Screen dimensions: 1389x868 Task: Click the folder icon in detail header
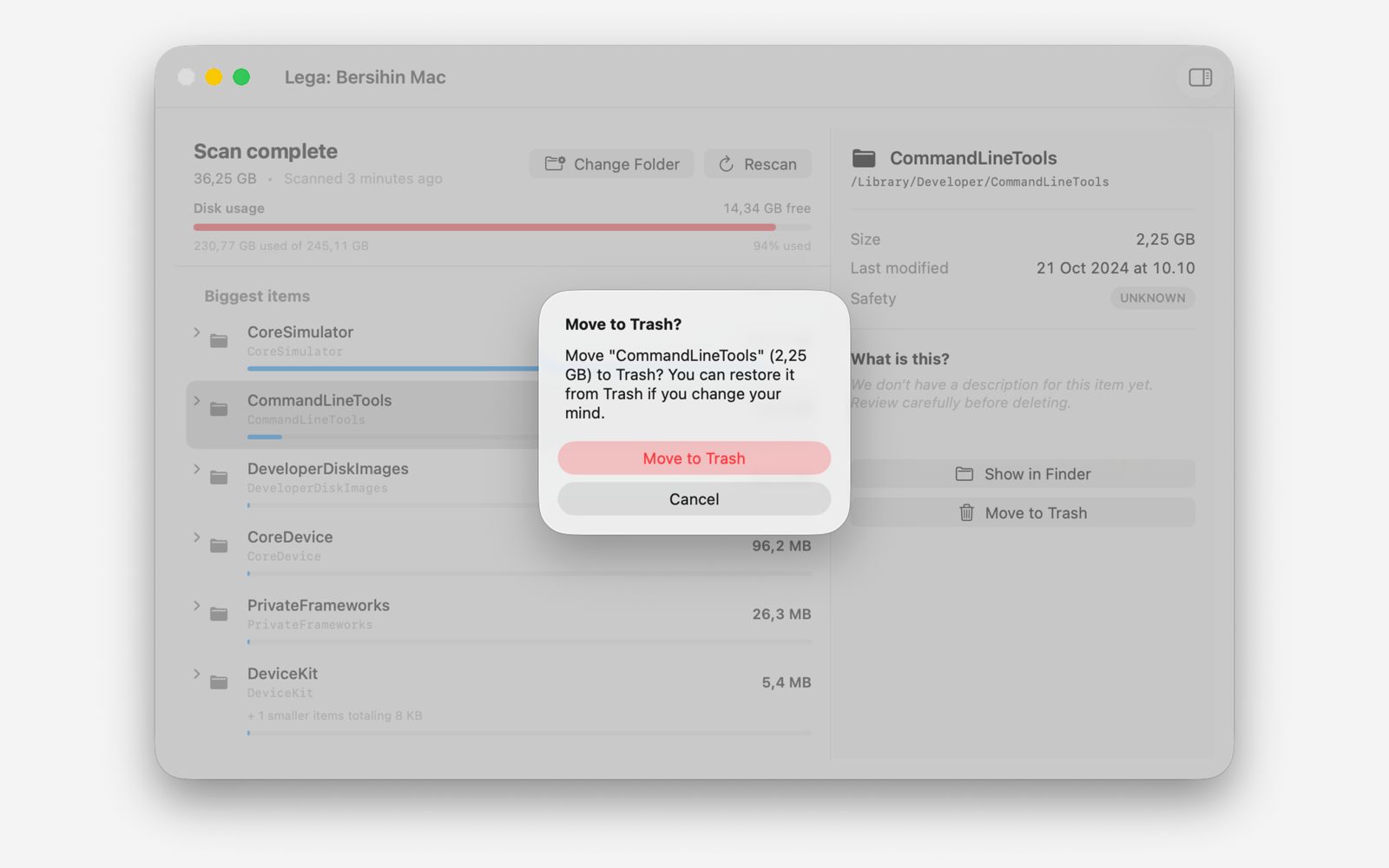[x=864, y=158]
